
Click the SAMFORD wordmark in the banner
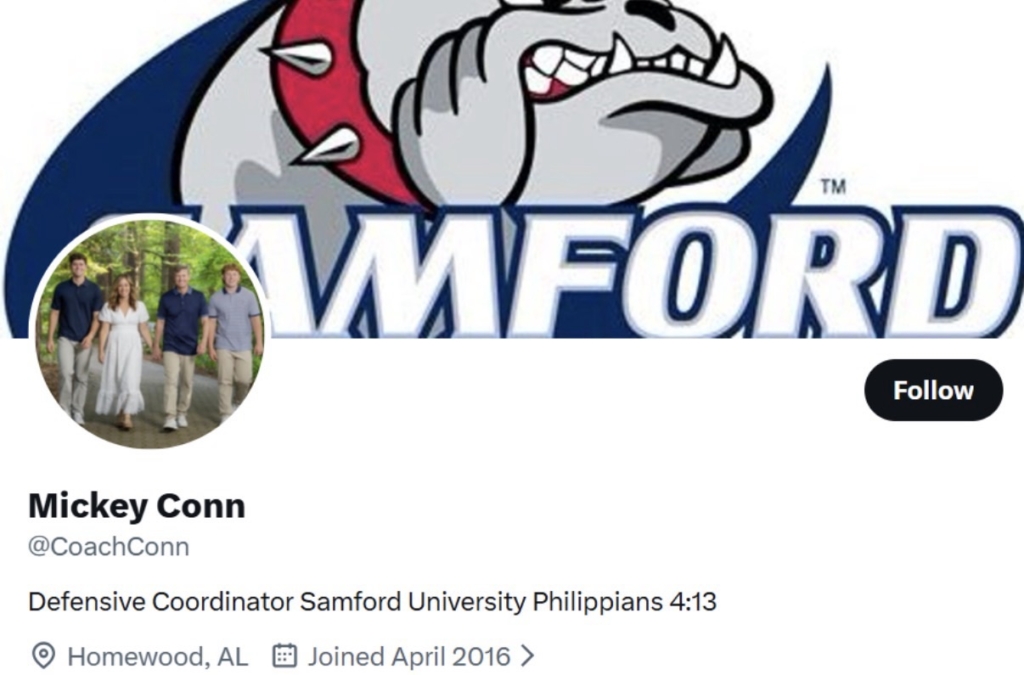[627, 271]
